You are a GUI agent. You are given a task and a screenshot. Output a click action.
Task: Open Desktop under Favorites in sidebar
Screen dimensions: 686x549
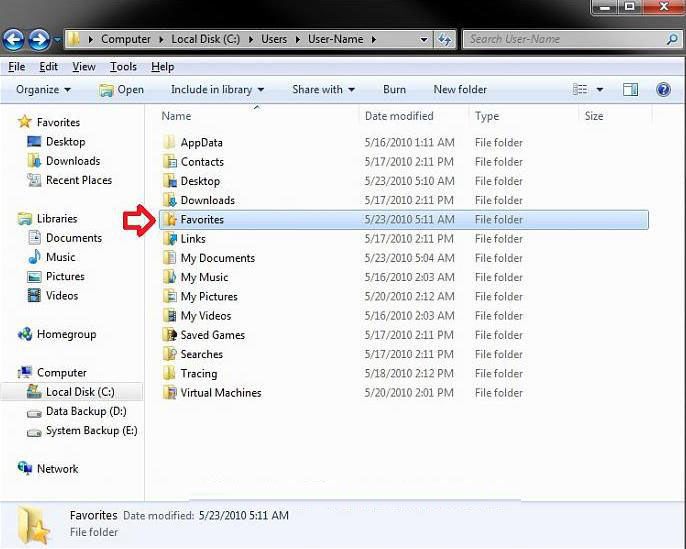(x=66, y=142)
